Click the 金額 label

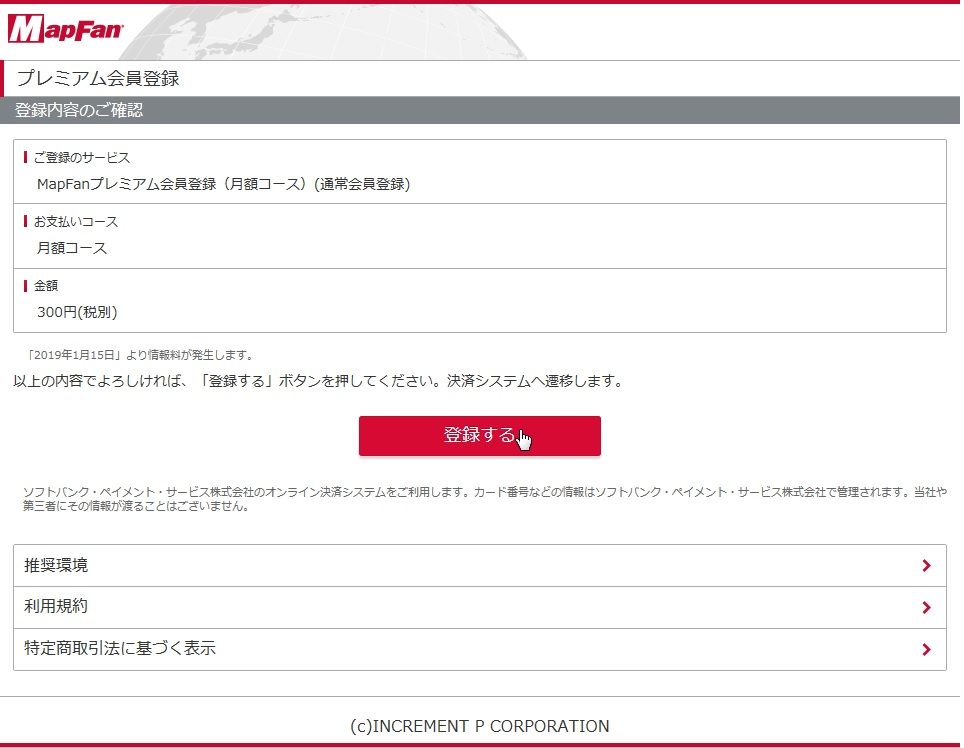45,286
